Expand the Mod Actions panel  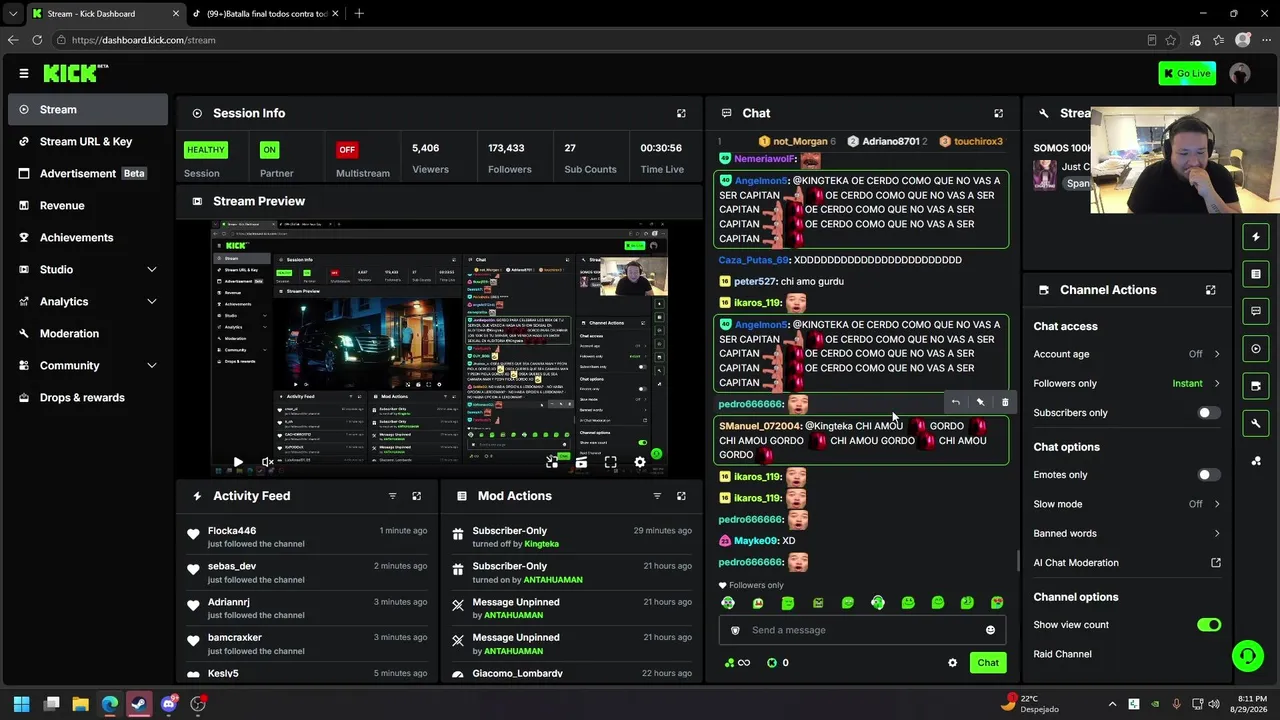681,496
